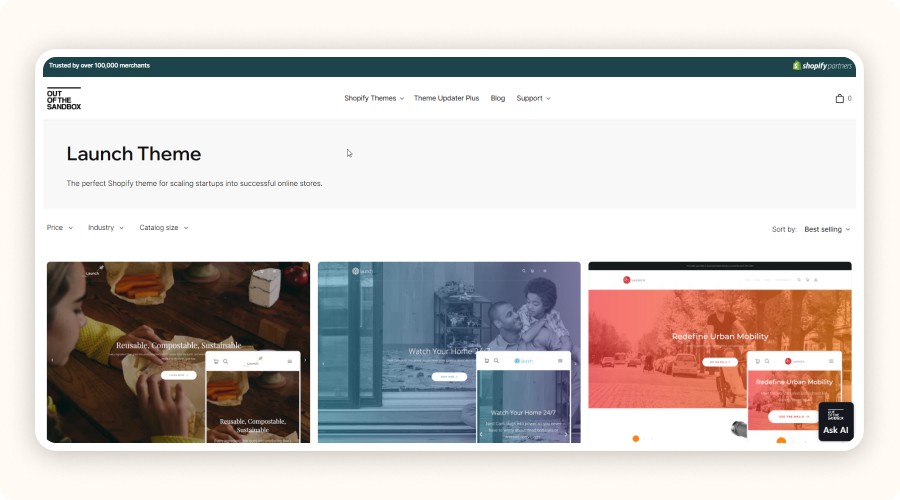Viewport: 900px width, 500px height.
Task: Click the Shopify Partners badge
Action: (822, 65)
